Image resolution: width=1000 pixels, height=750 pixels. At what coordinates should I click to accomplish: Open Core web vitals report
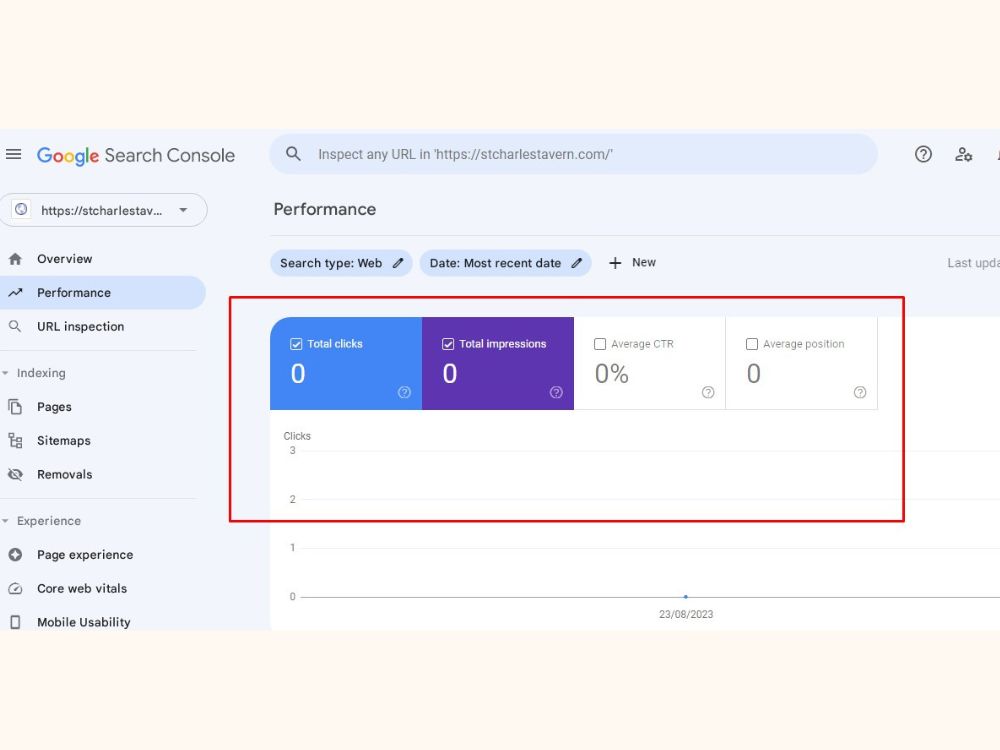[82, 589]
